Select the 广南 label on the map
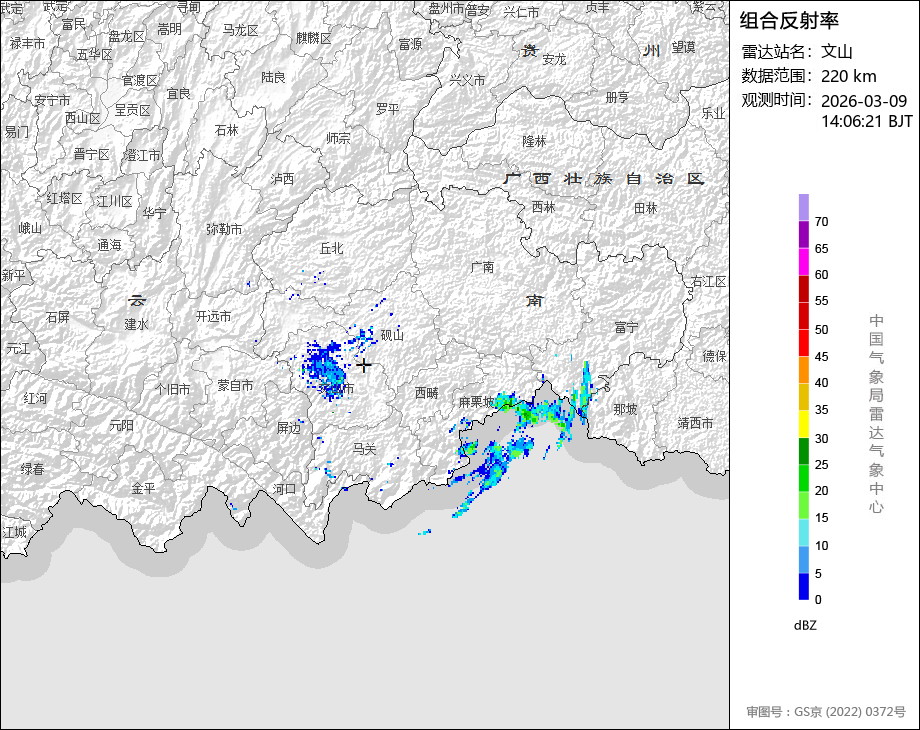This screenshot has height=730, width=920. [x=482, y=267]
